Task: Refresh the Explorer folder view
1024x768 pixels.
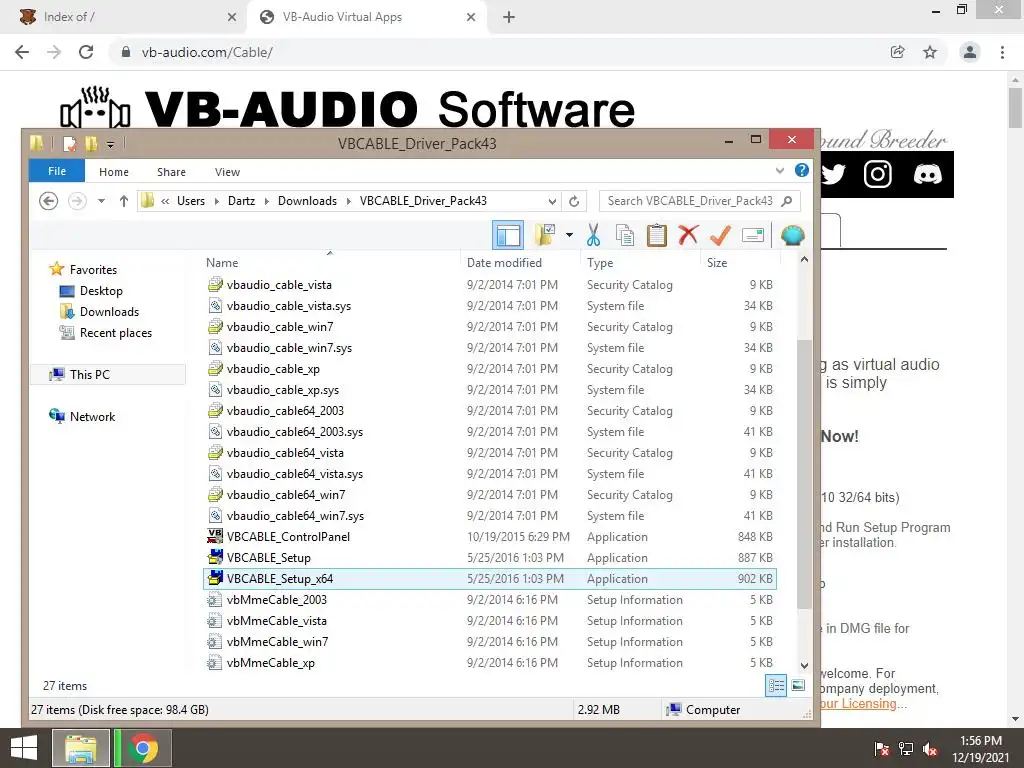Action: [x=574, y=201]
